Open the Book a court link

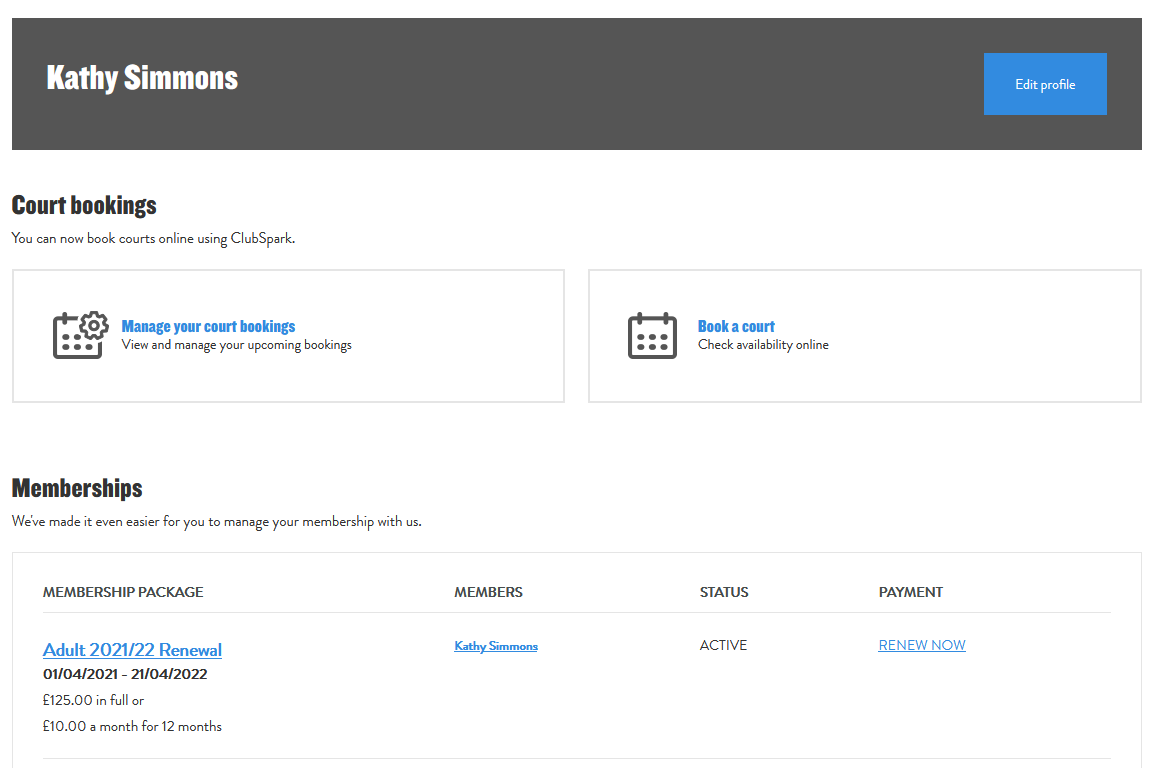[x=736, y=326]
